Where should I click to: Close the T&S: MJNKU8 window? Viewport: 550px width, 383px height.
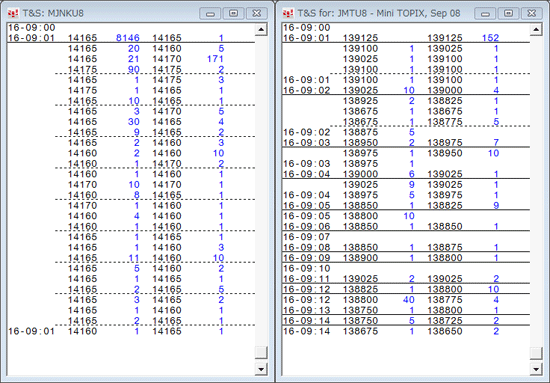pyautogui.click(x=257, y=13)
